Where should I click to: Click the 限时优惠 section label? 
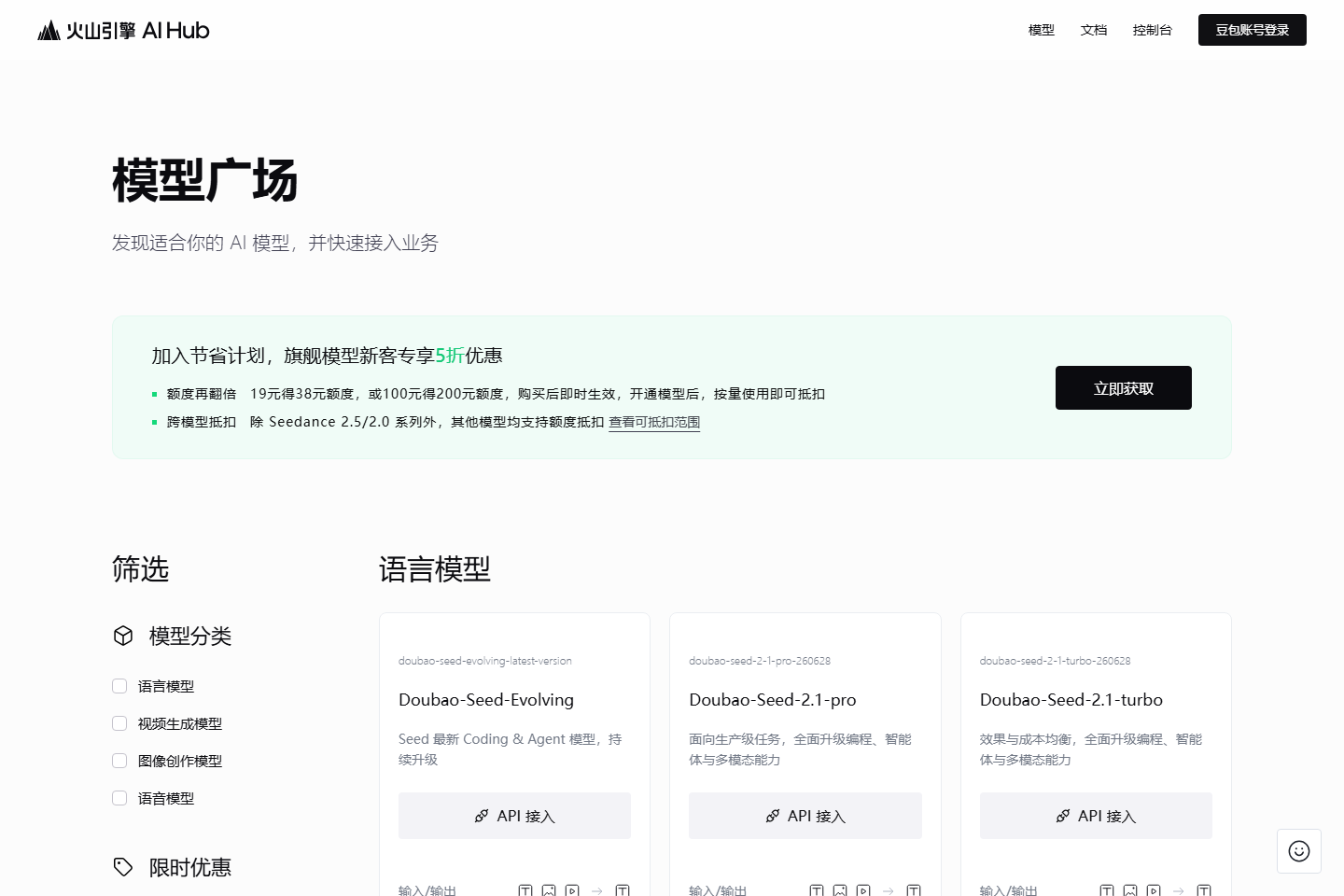(x=190, y=867)
